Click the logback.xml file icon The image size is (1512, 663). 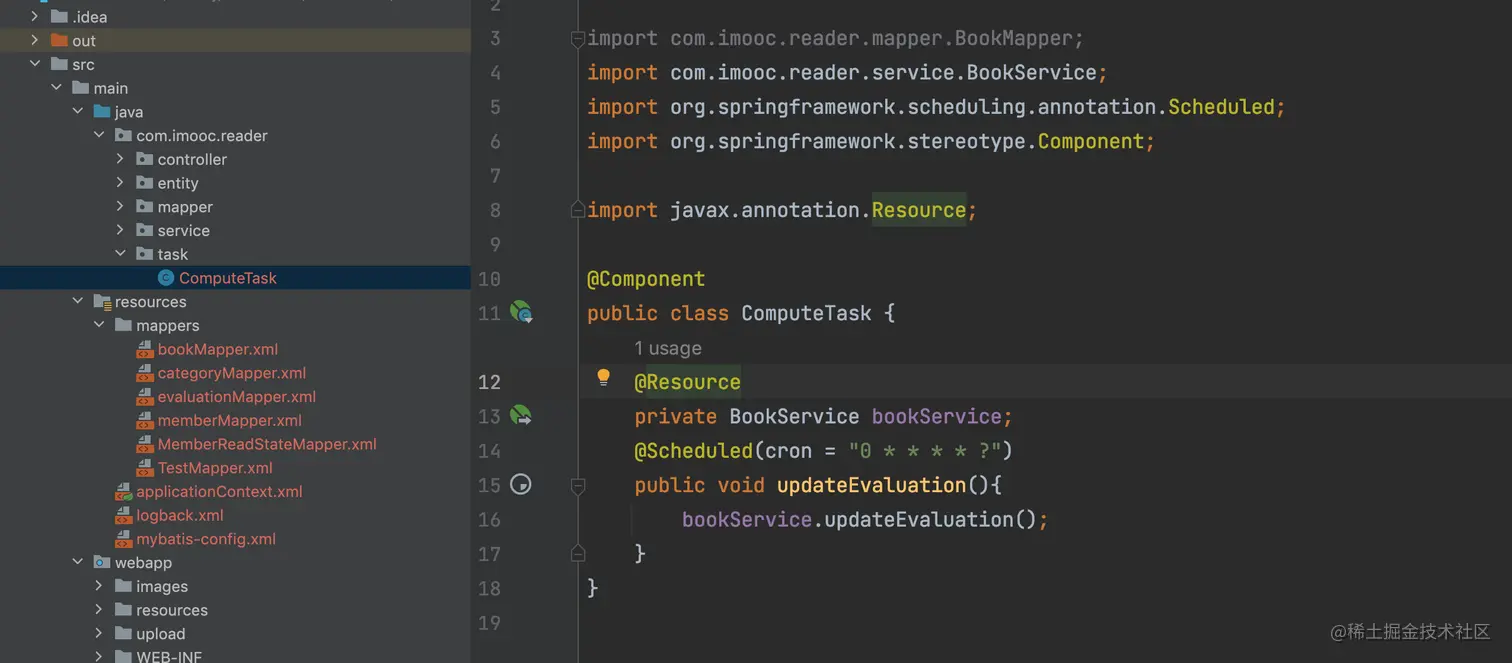click(x=123, y=515)
